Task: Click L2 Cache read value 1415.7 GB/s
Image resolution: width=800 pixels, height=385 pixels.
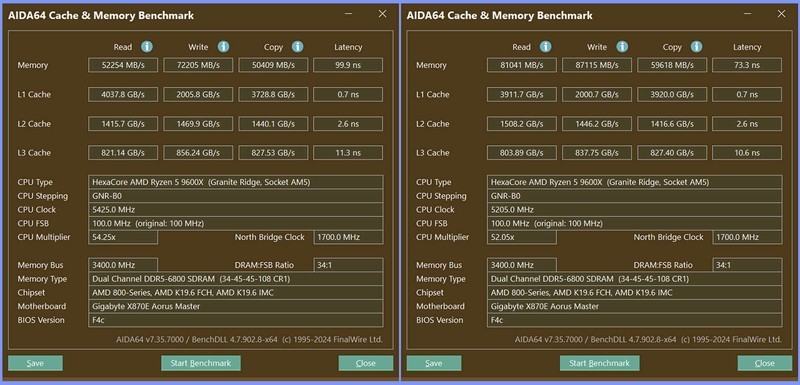Action: pos(123,124)
